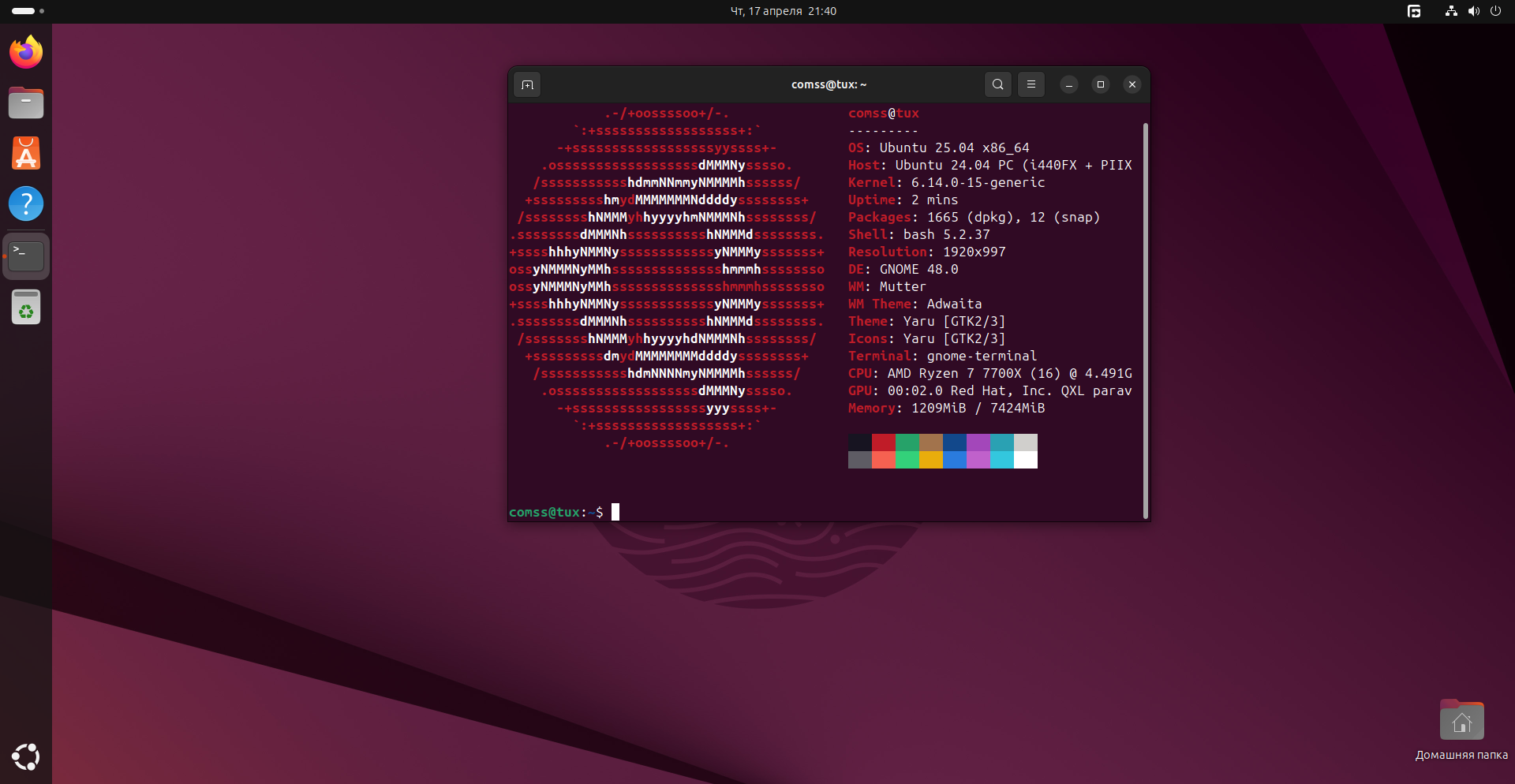
Task: Click the 'CPU: AMD Ryzen 7 7700X' line
Action: pos(990,373)
